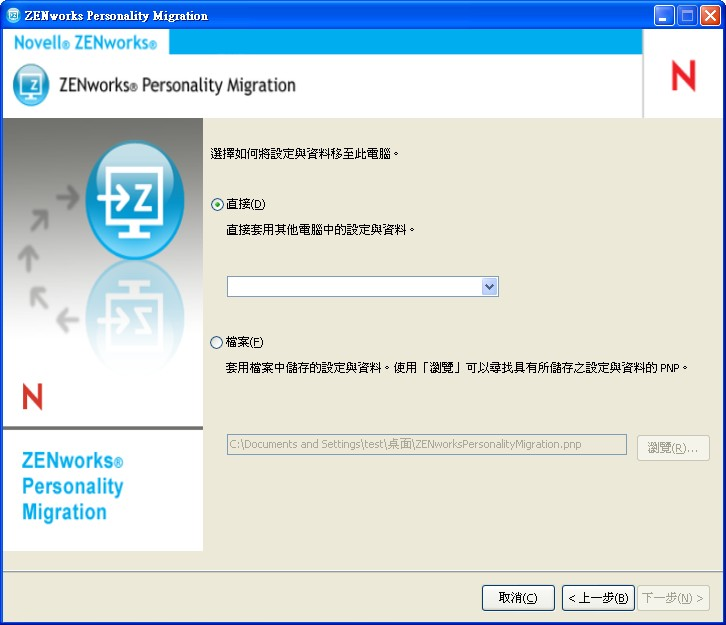Click the disabled 下一步(N) next button

tap(673, 598)
